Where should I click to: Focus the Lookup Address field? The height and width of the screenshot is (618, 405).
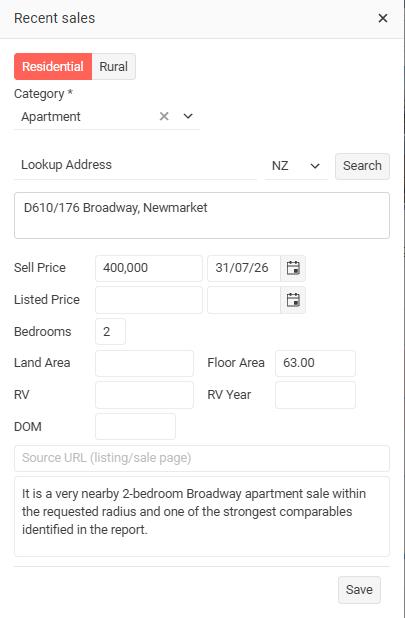click(x=135, y=165)
